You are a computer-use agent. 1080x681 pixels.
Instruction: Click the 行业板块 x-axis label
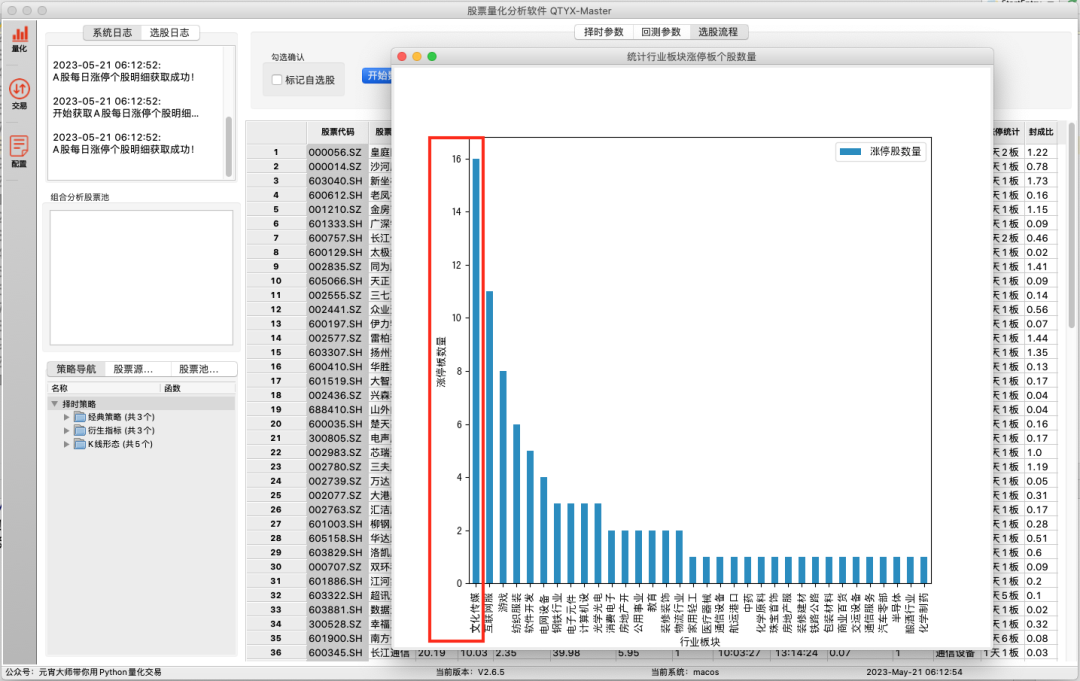700,642
